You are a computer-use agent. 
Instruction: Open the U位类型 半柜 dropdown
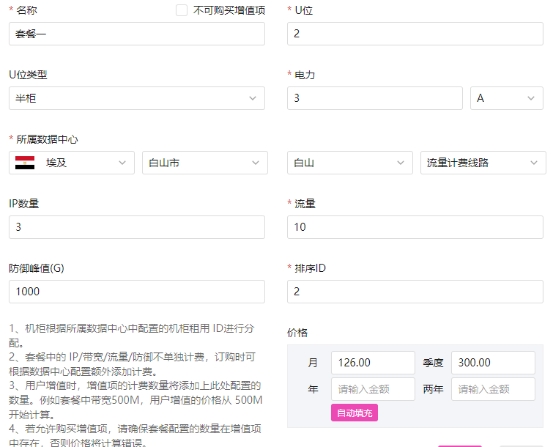click(x=137, y=98)
